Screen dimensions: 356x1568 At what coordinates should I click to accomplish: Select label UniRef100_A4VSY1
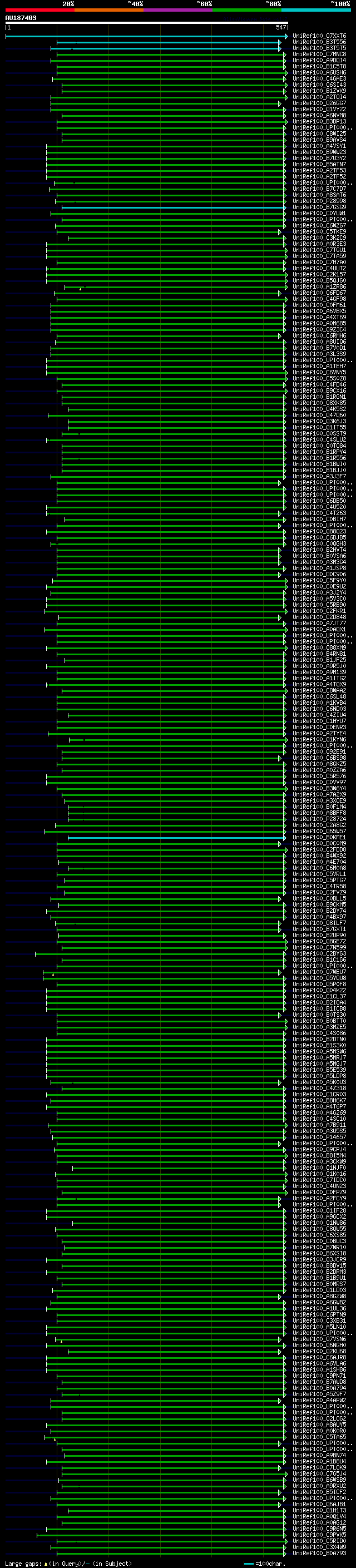319,146
